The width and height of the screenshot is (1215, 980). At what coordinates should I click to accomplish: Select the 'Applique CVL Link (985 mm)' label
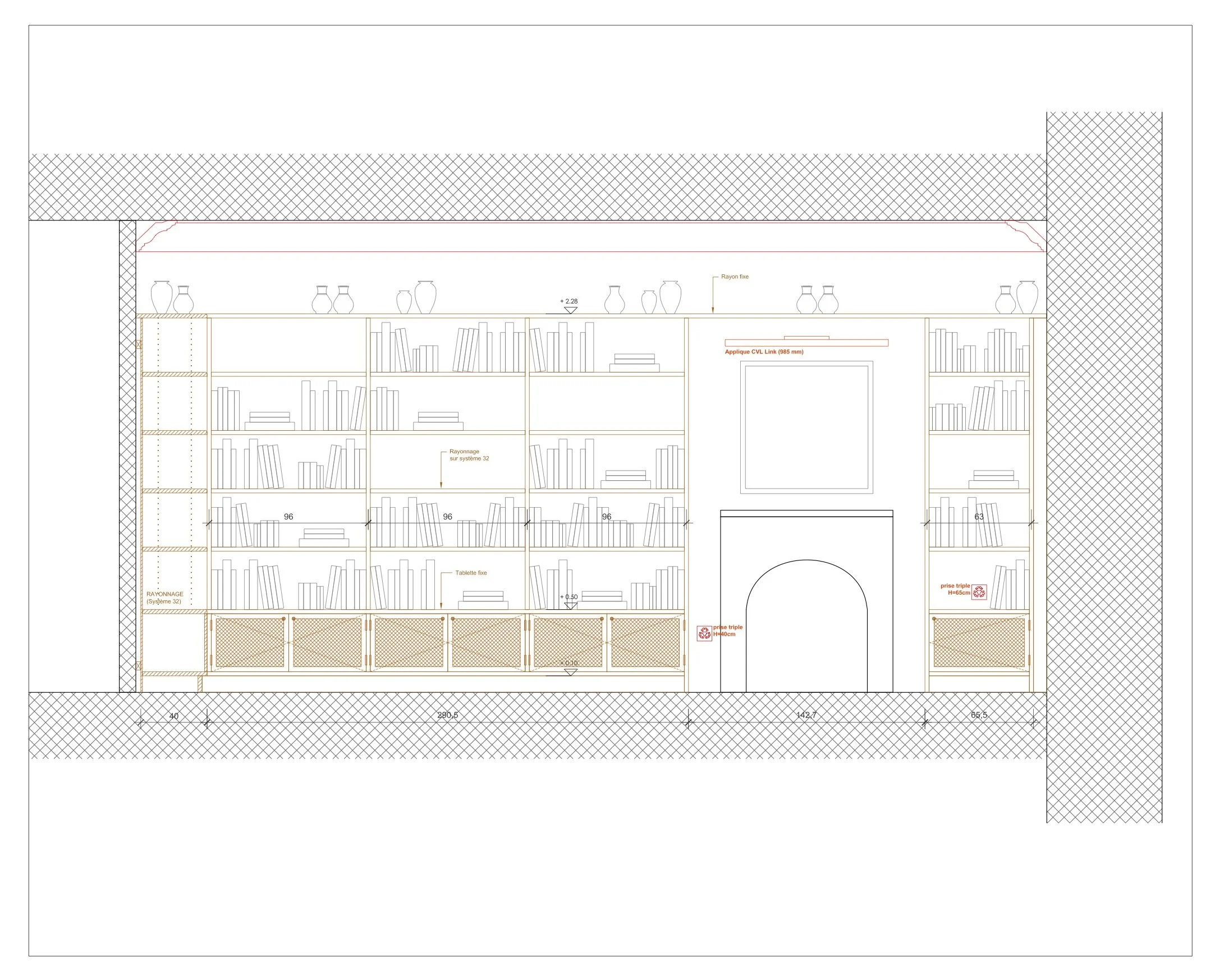764,352
